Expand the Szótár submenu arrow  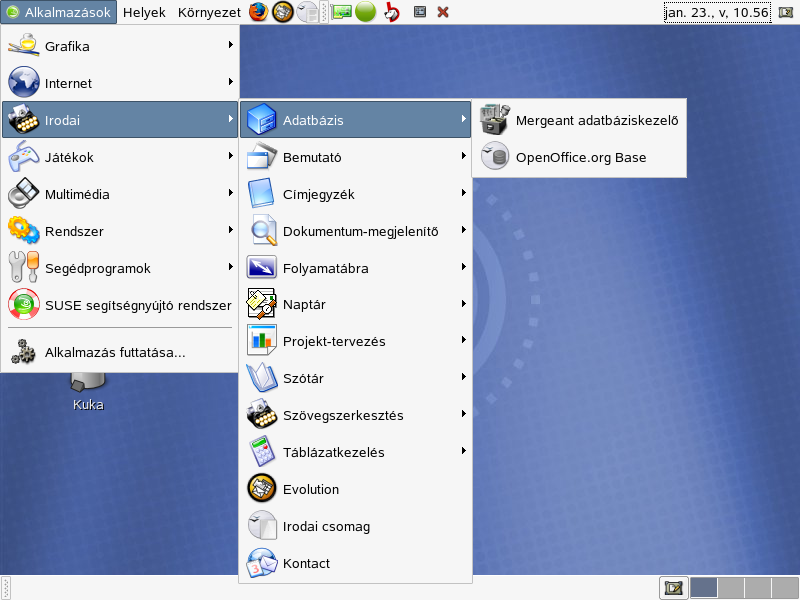point(464,377)
